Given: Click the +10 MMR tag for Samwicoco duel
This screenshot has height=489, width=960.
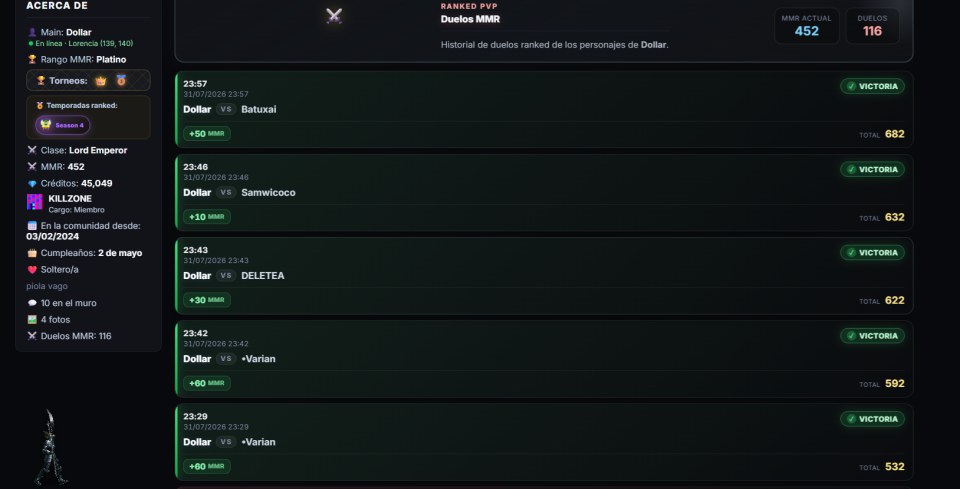Looking at the screenshot, I should click(x=207, y=217).
